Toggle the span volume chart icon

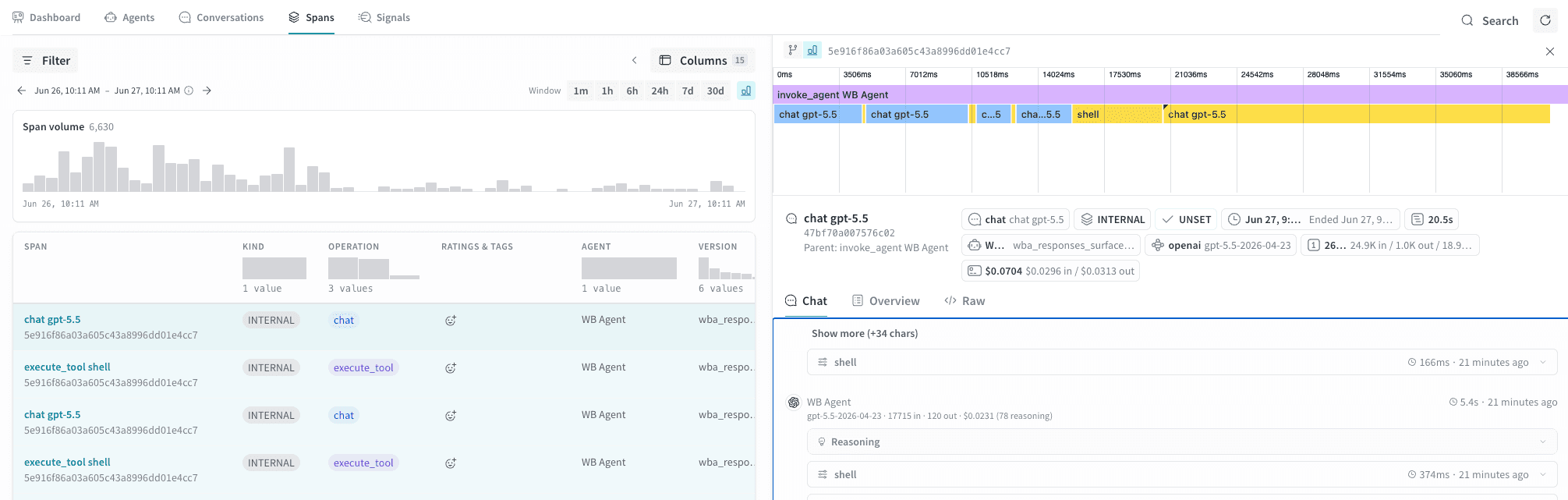point(746,90)
